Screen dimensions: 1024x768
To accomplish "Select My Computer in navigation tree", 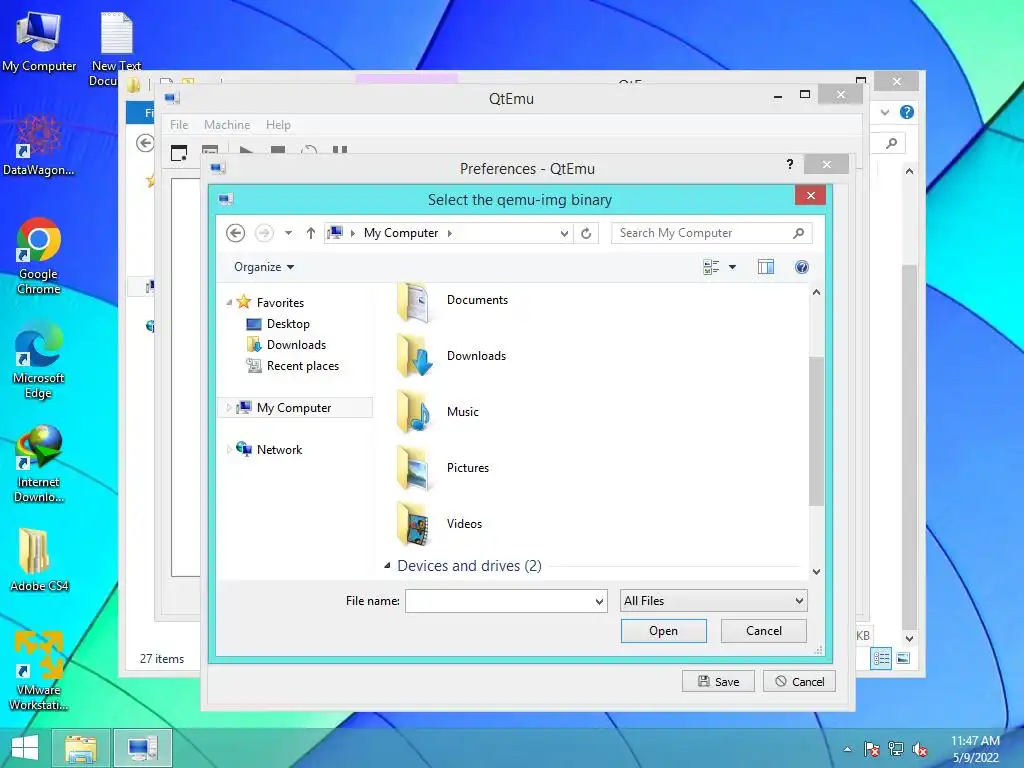I will click(x=295, y=408).
